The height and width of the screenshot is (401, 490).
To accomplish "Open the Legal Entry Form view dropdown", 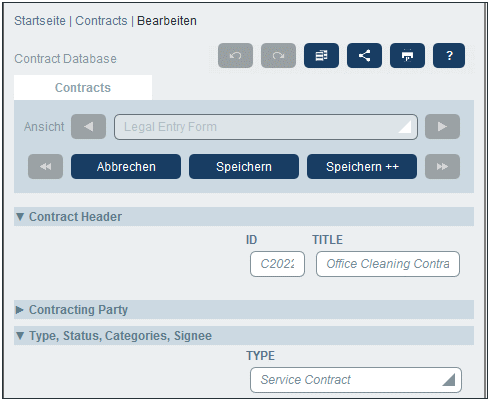I will [x=266, y=127].
